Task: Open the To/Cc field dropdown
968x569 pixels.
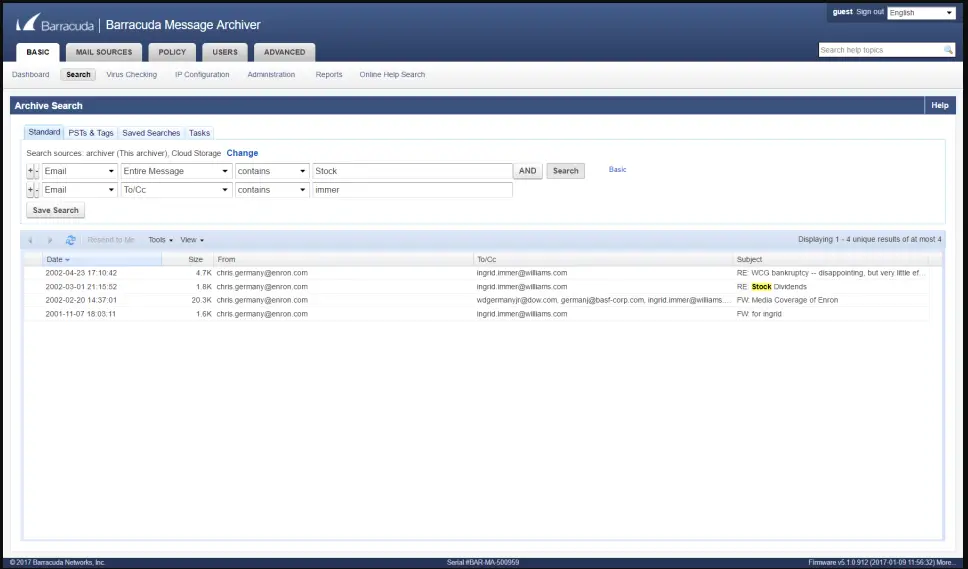Action: [176, 190]
